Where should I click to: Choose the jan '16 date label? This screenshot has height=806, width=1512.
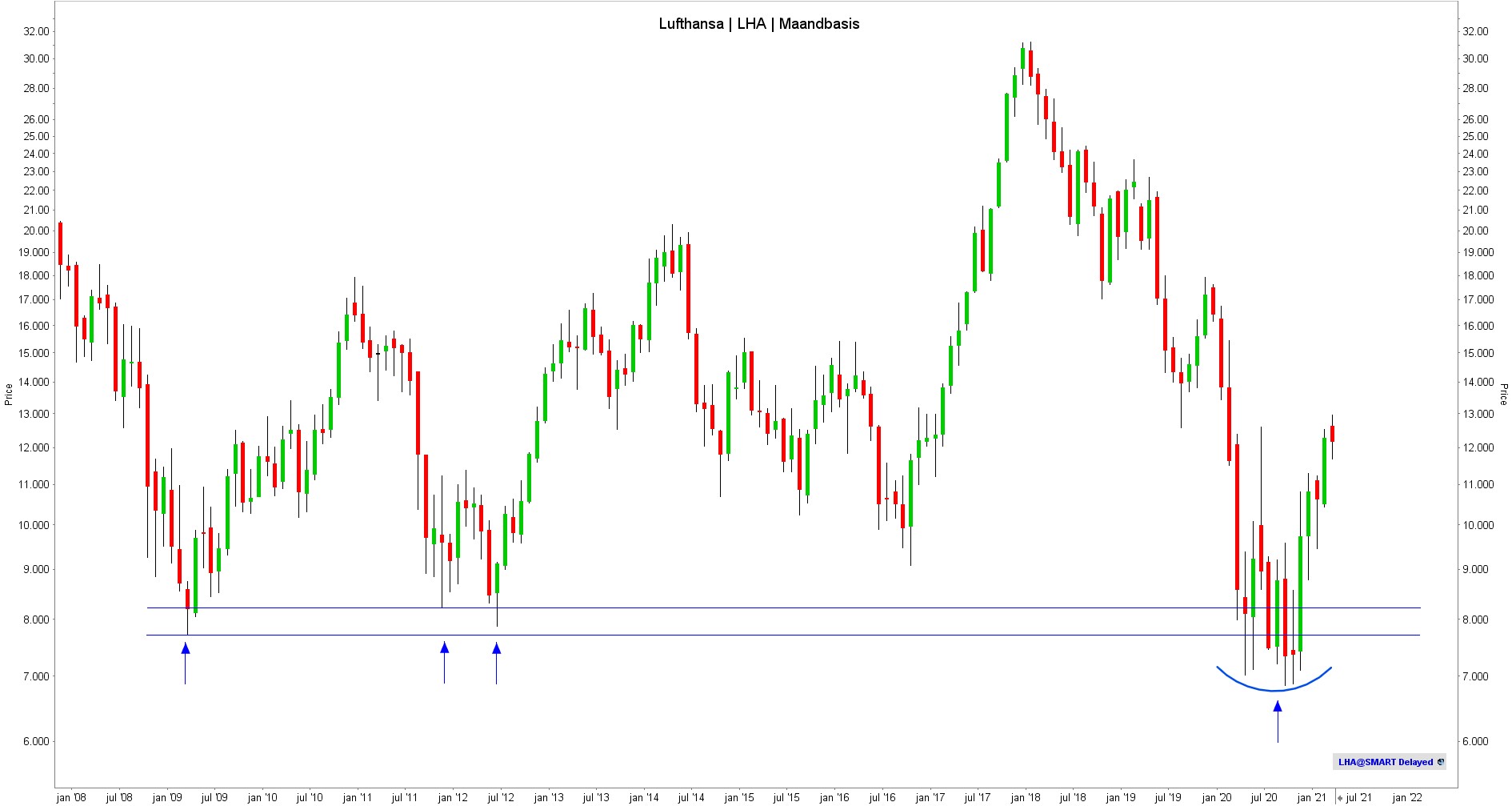click(834, 797)
